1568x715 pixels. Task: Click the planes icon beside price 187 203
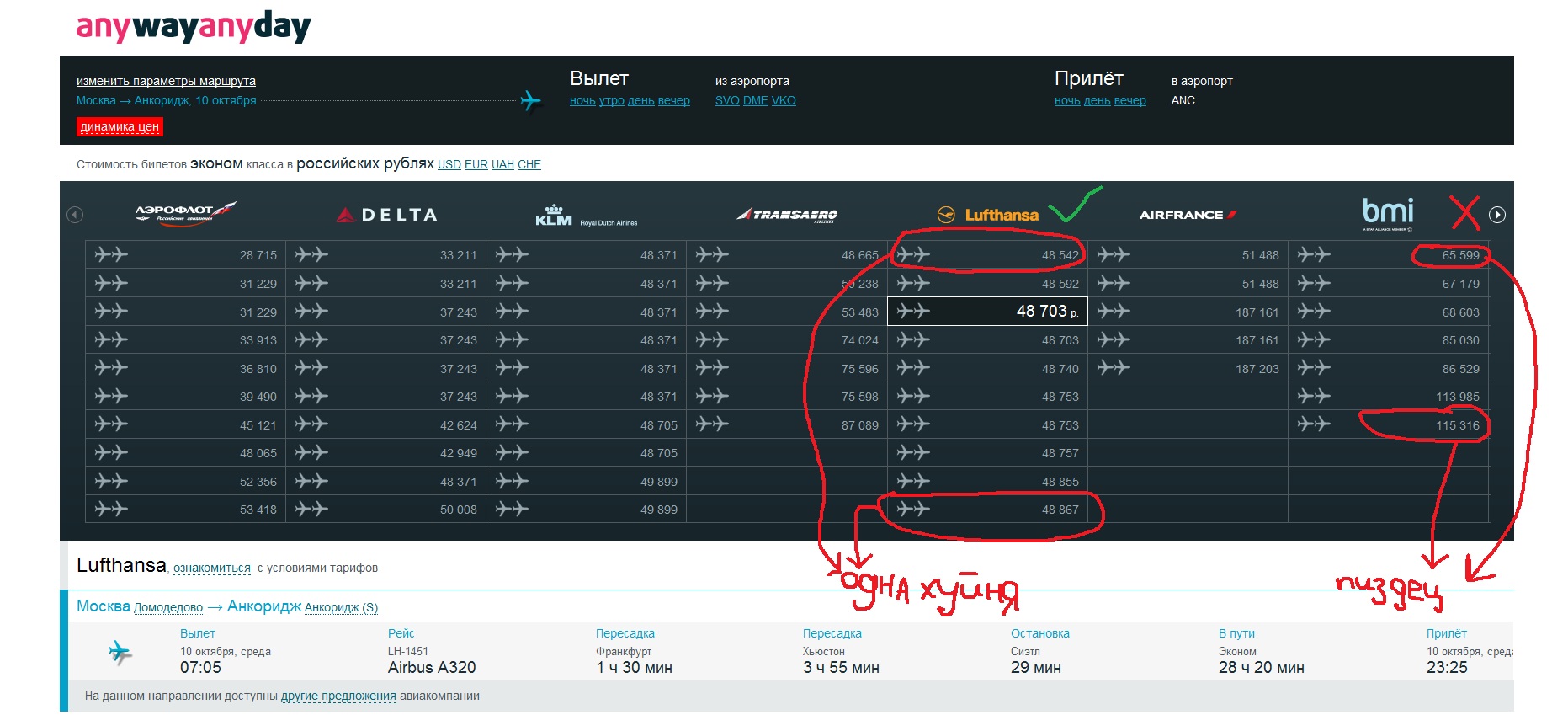pyautogui.click(x=1114, y=368)
